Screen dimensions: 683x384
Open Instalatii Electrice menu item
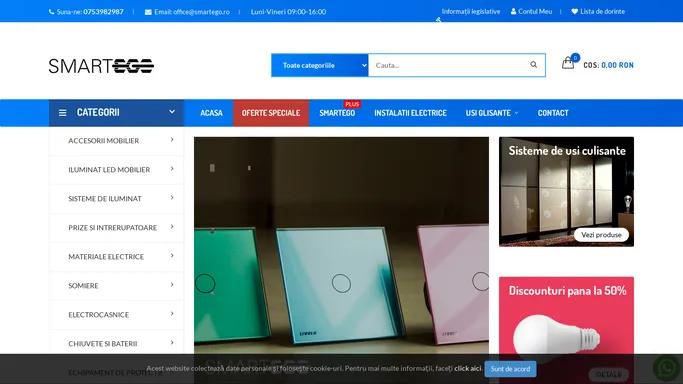410,113
